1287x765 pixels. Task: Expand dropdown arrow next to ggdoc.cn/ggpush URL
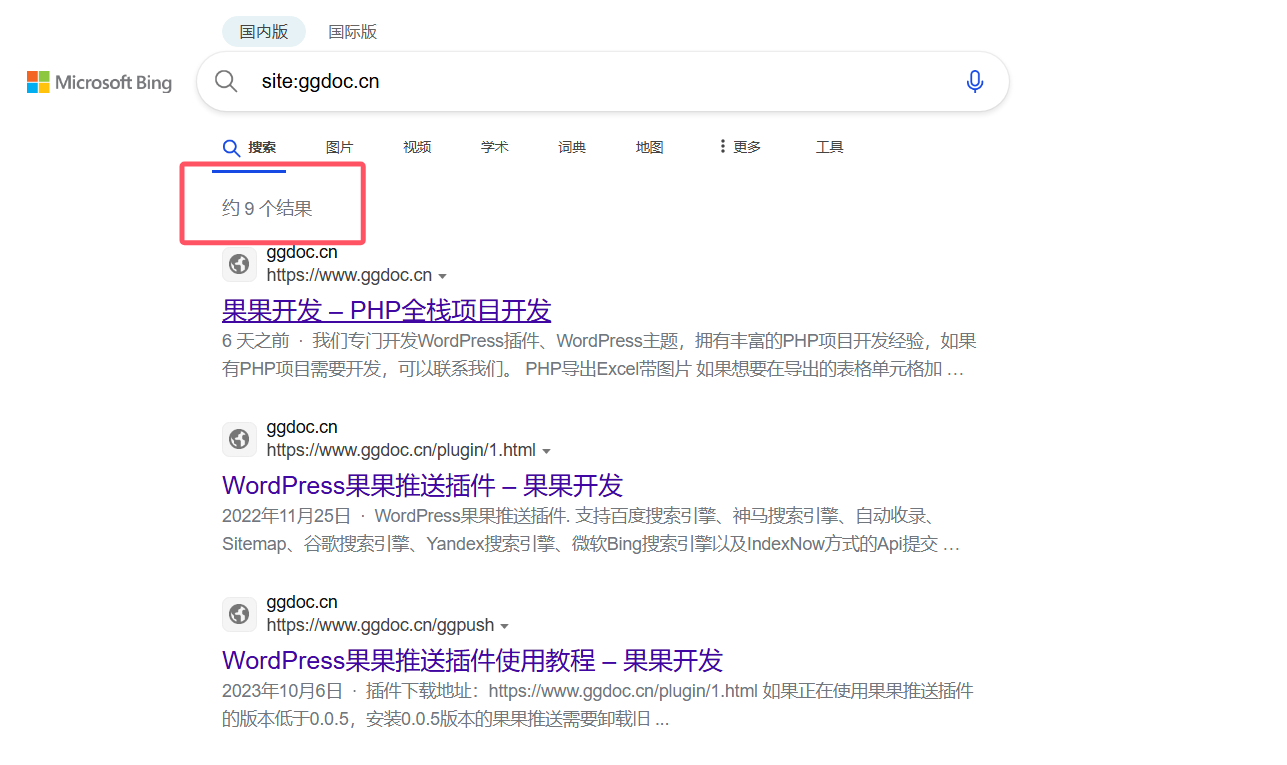[505, 626]
